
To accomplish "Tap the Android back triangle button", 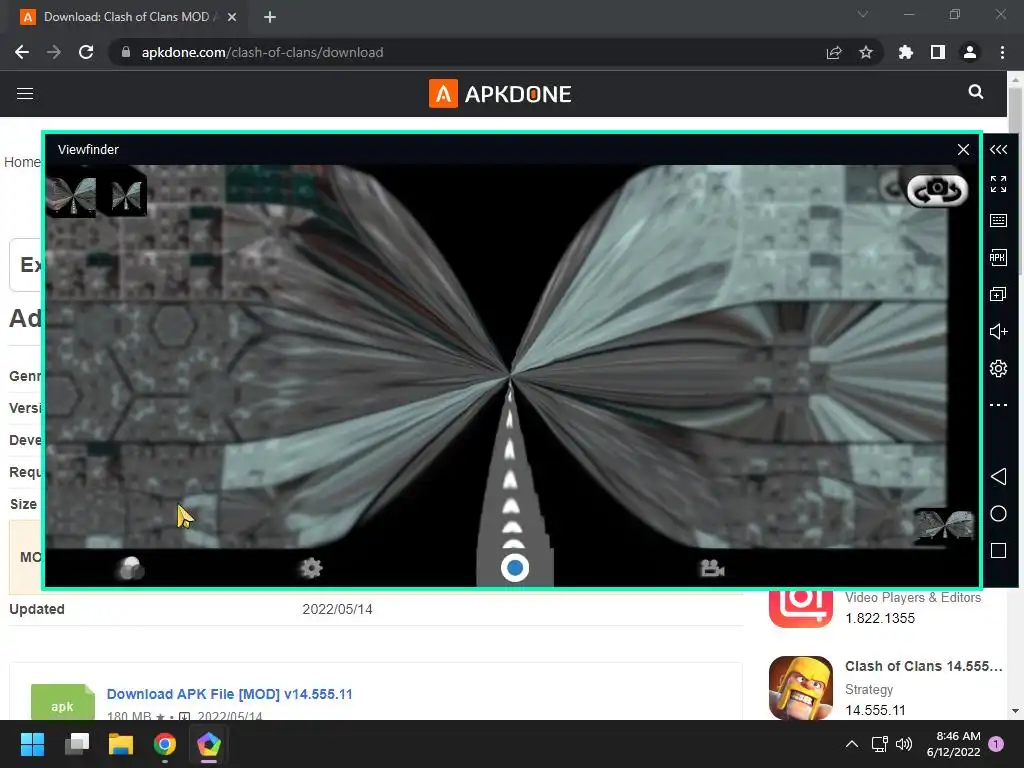I will [x=998, y=476].
